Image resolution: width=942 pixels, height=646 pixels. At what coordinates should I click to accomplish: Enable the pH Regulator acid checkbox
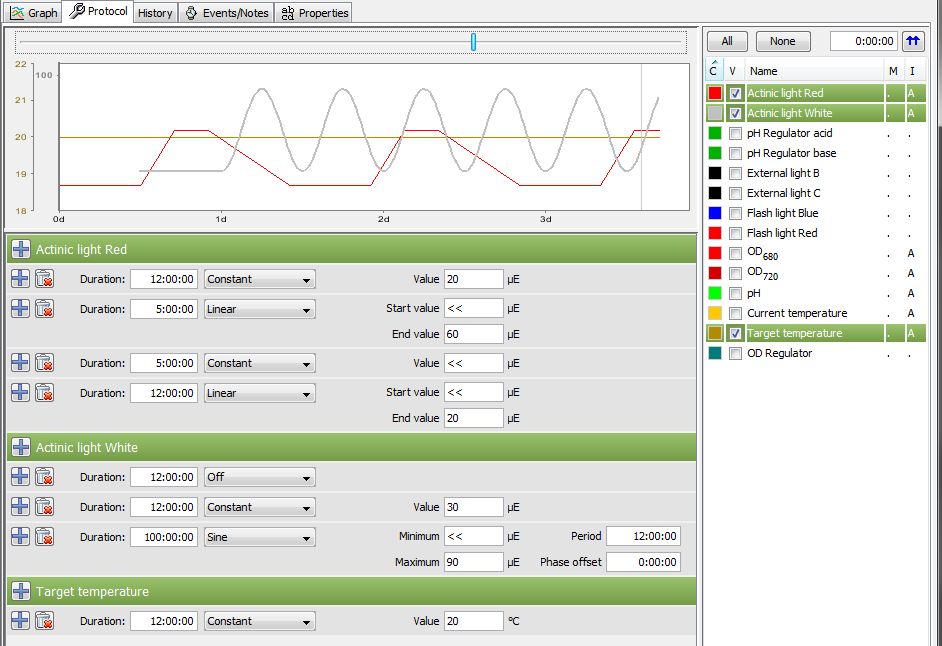[x=735, y=133]
